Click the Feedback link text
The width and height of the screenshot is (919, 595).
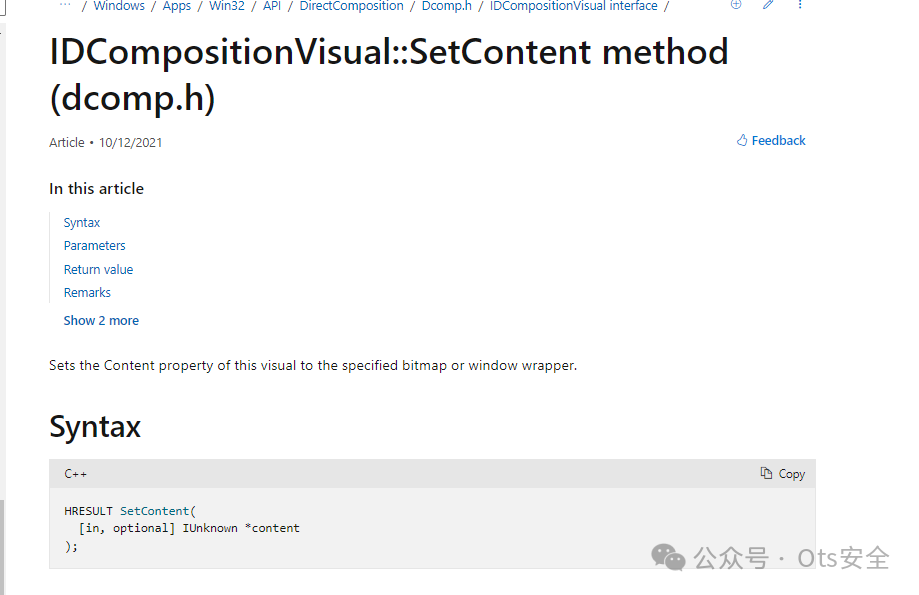tap(778, 141)
